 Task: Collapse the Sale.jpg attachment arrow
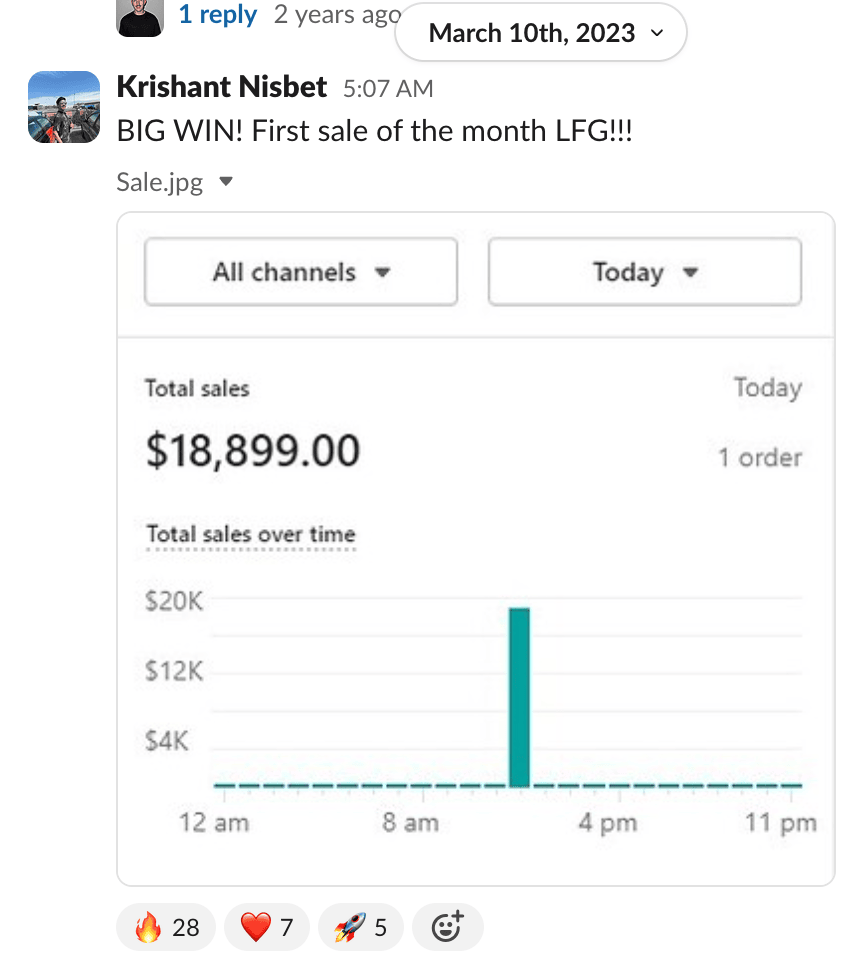[x=226, y=182]
